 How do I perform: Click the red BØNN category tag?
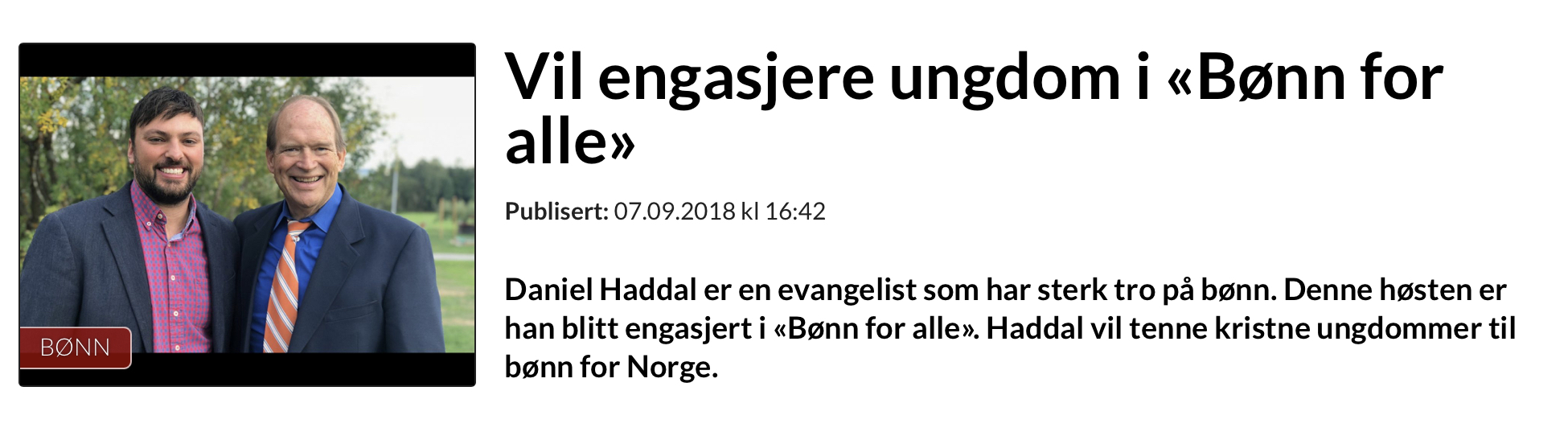[76, 348]
